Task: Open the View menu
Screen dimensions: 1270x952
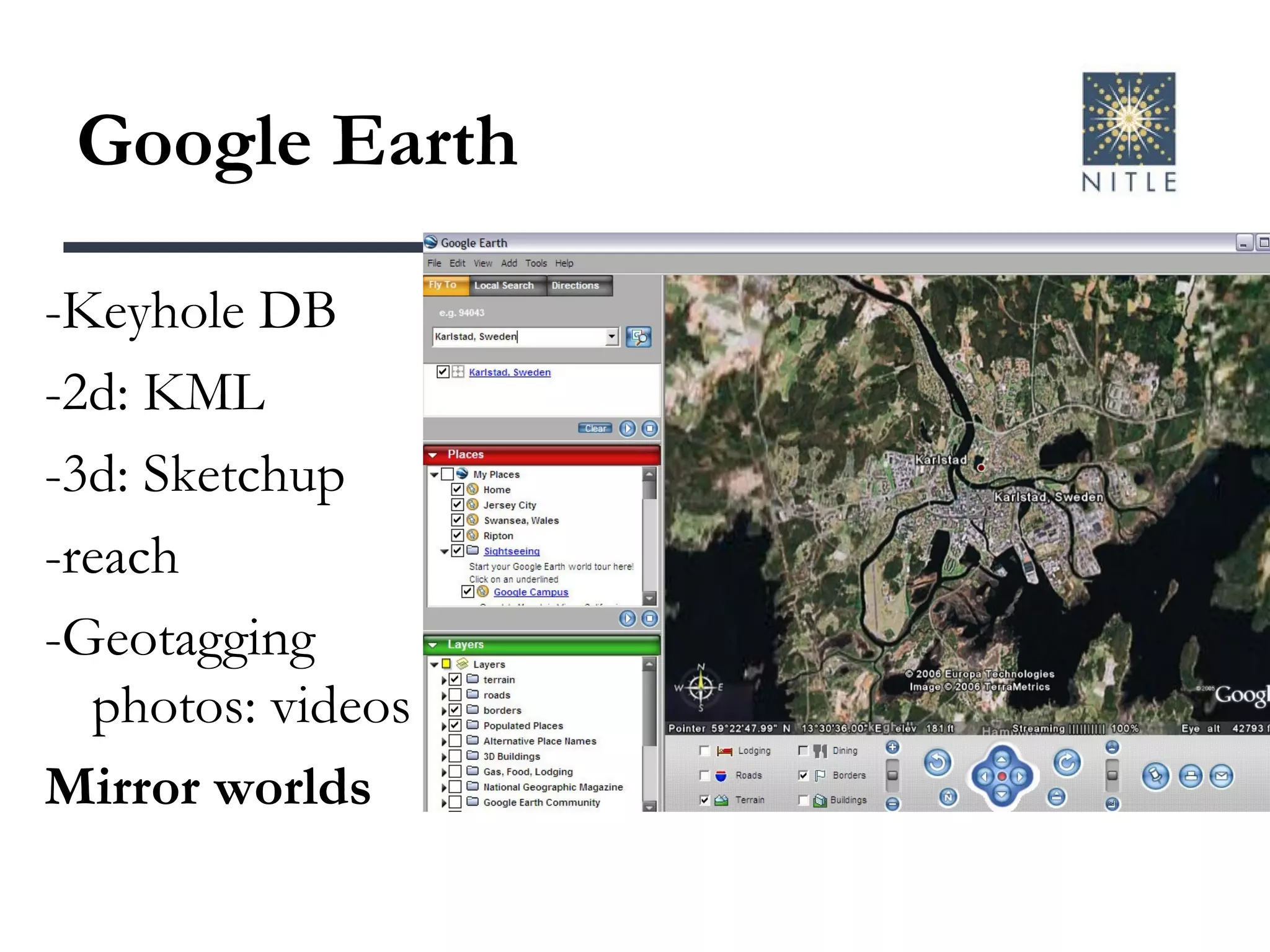Action: coord(483,263)
